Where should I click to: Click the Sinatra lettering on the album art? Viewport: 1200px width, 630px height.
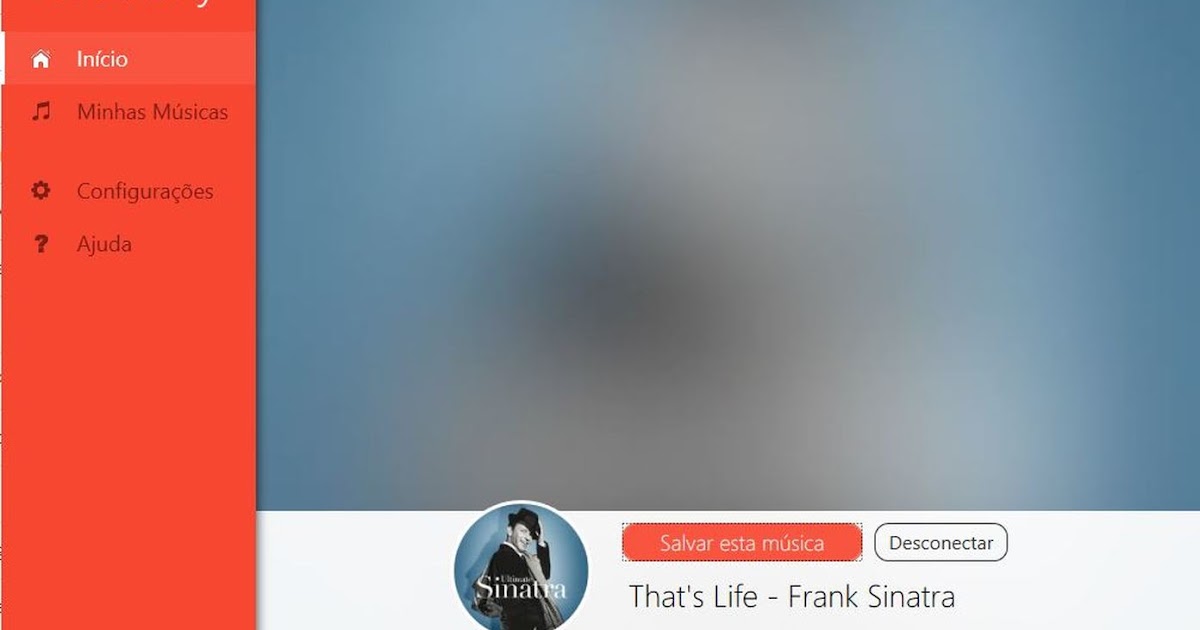click(520, 588)
